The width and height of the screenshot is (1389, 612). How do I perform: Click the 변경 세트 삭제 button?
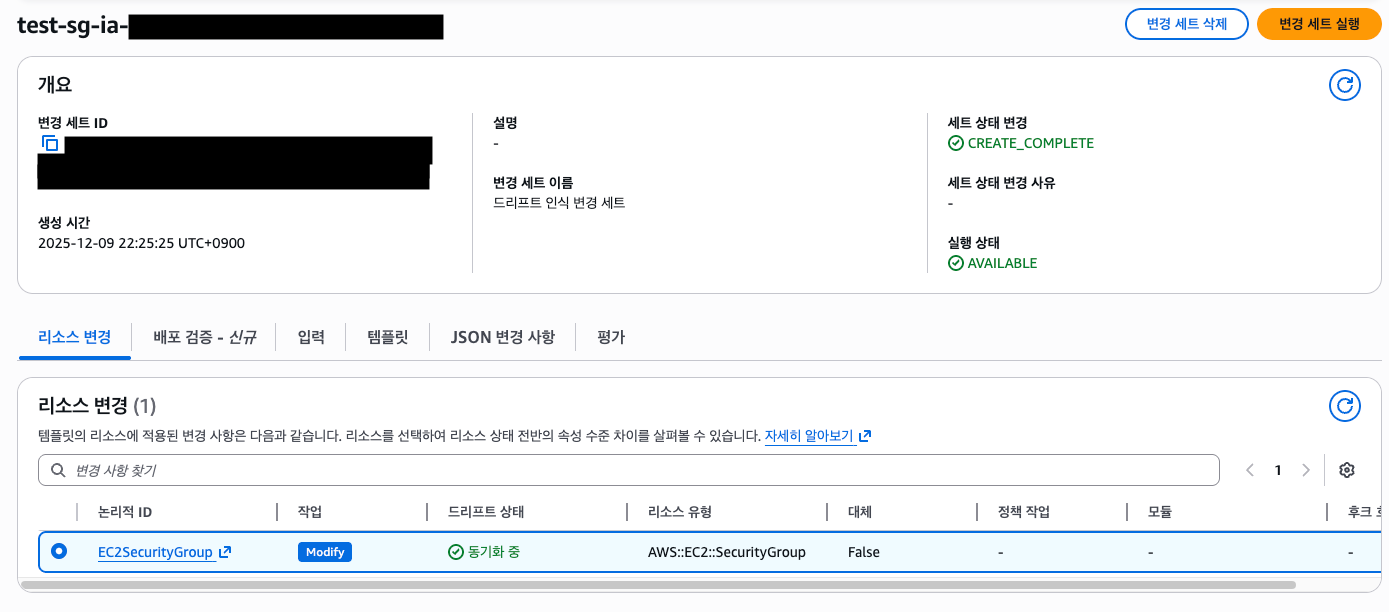[1186, 24]
